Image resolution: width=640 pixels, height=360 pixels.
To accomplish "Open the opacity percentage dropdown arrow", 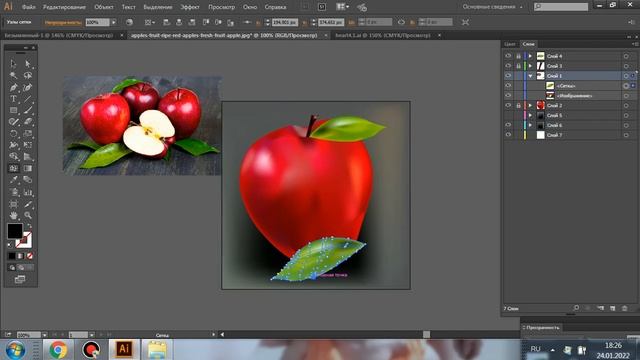I will point(113,22).
